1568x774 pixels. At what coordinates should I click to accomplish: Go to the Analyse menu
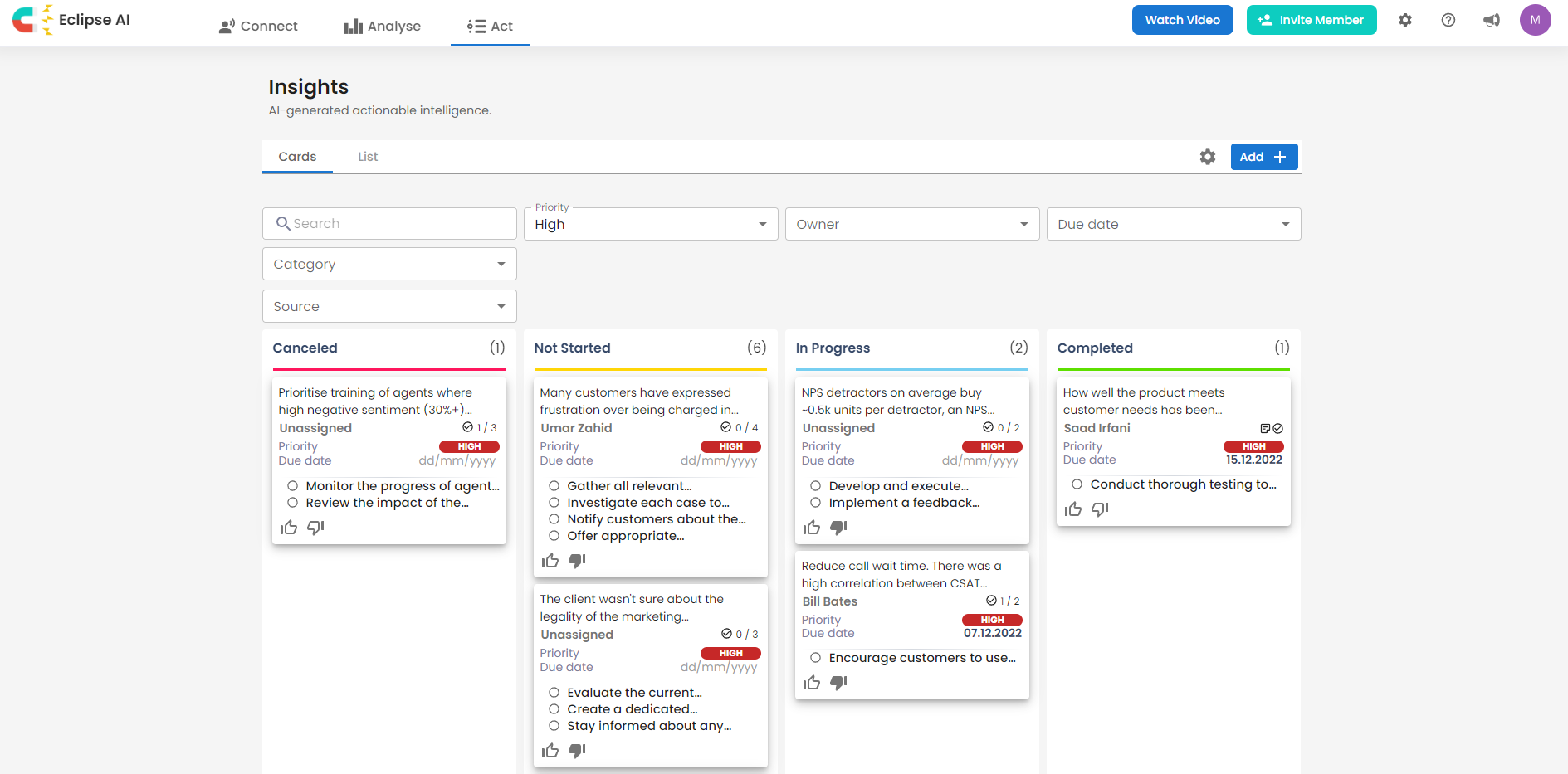383,26
